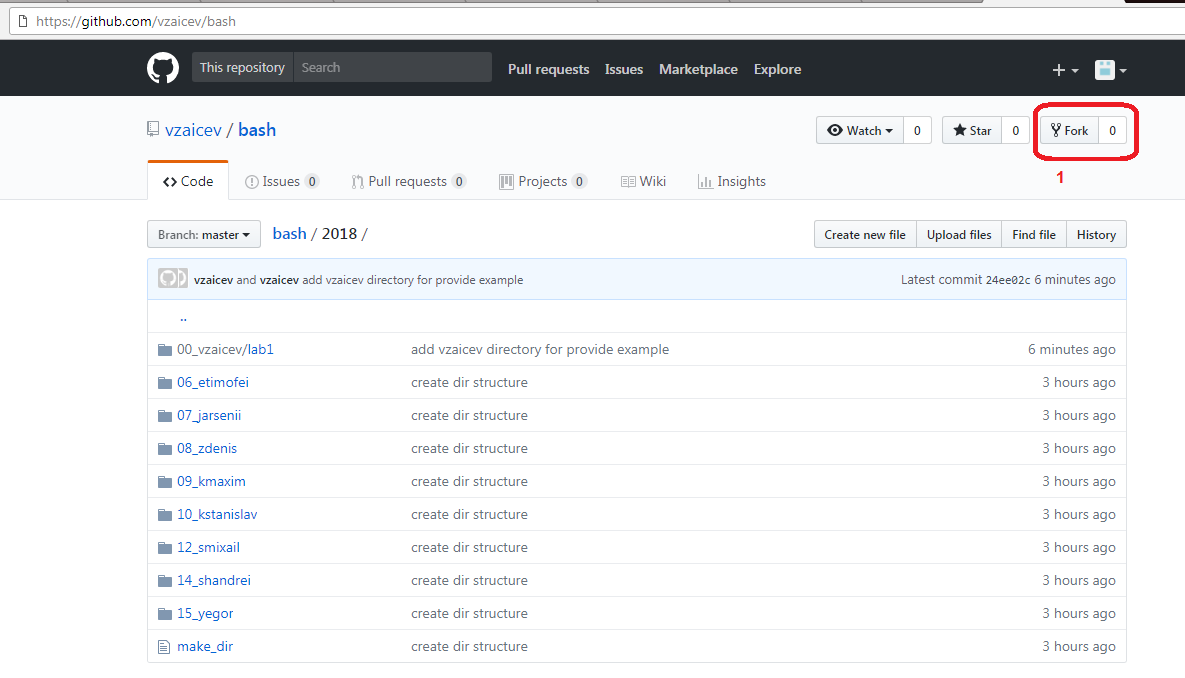Switch to the Wiki tab
1185x678 pixels.
pos(643,181)
